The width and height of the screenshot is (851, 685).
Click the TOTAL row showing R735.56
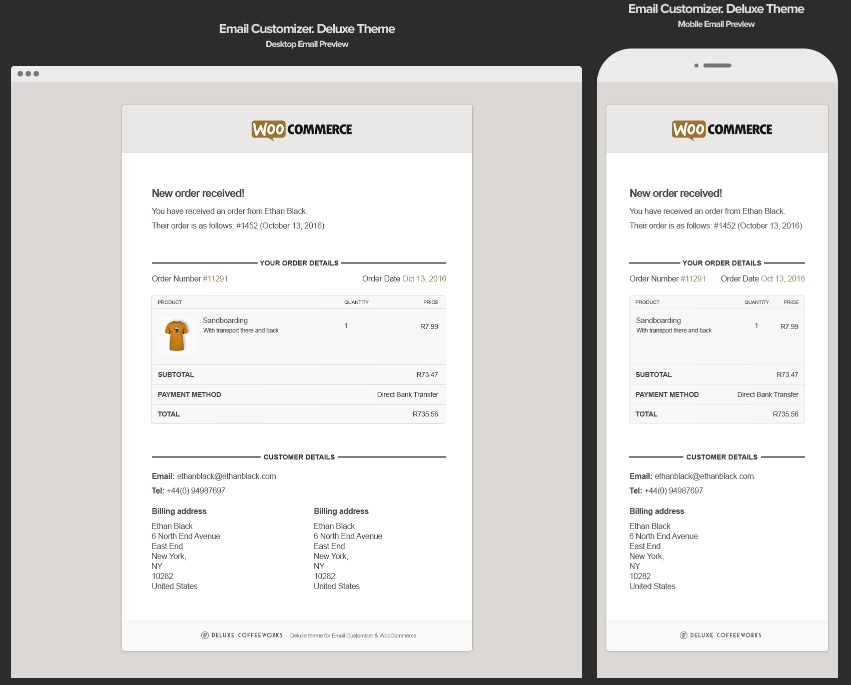(x=298, y=413)
